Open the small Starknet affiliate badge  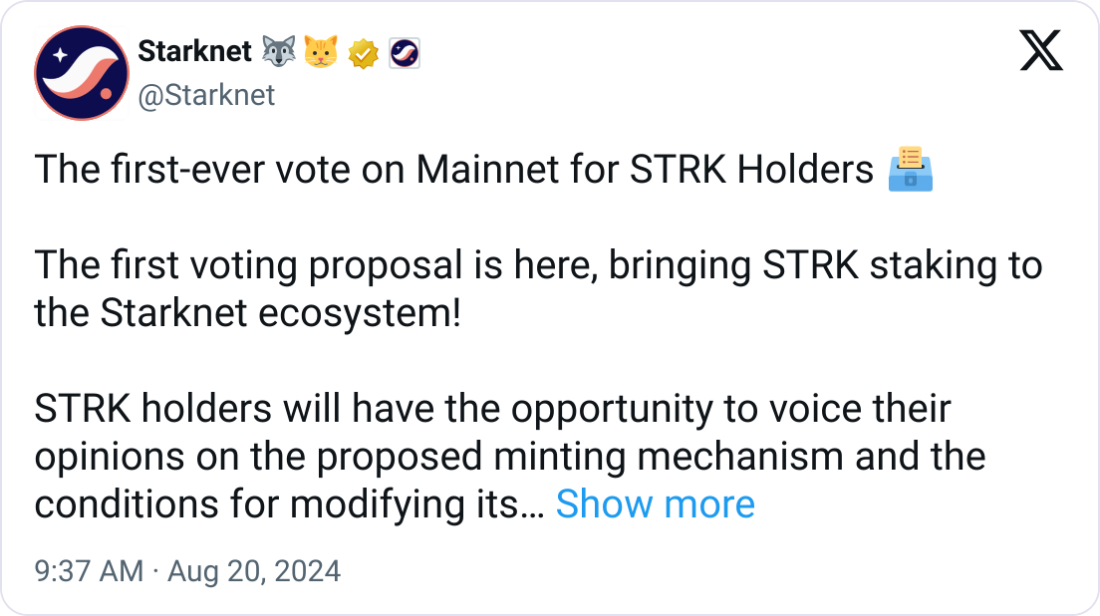click(405, 53)
